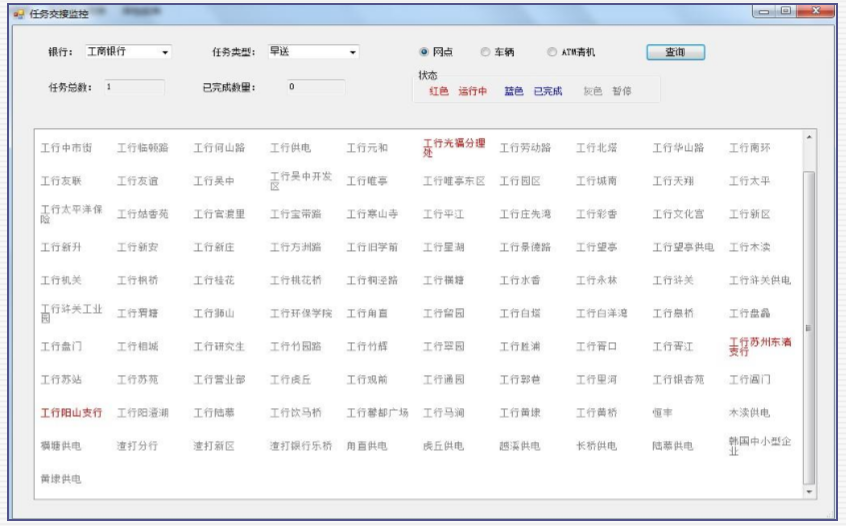846x526 pixels.
Task: Select 工行环保学院 in the list
Action: 301,313
